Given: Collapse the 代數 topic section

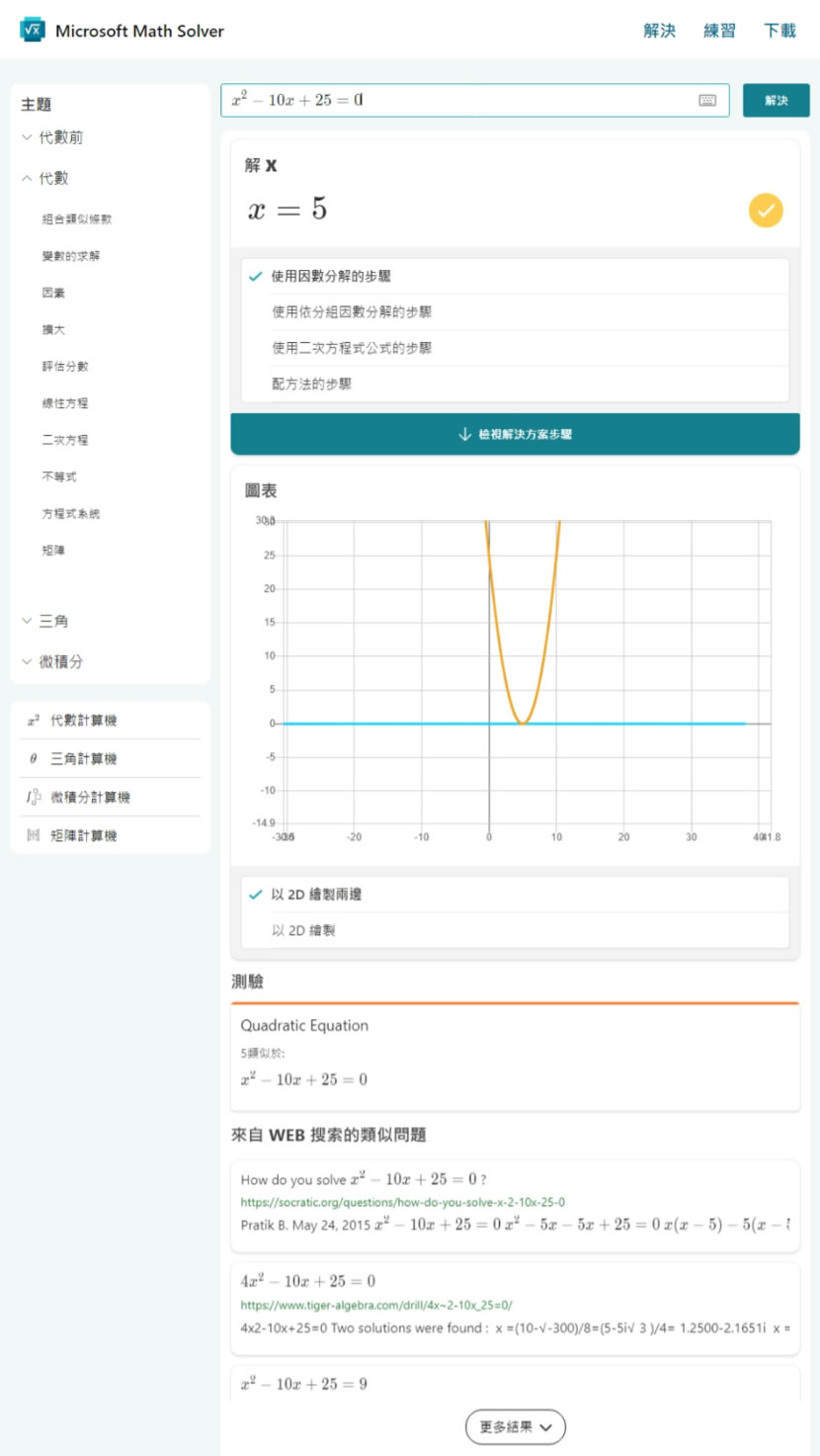Looking at the screenshot, I should point(45,178).
